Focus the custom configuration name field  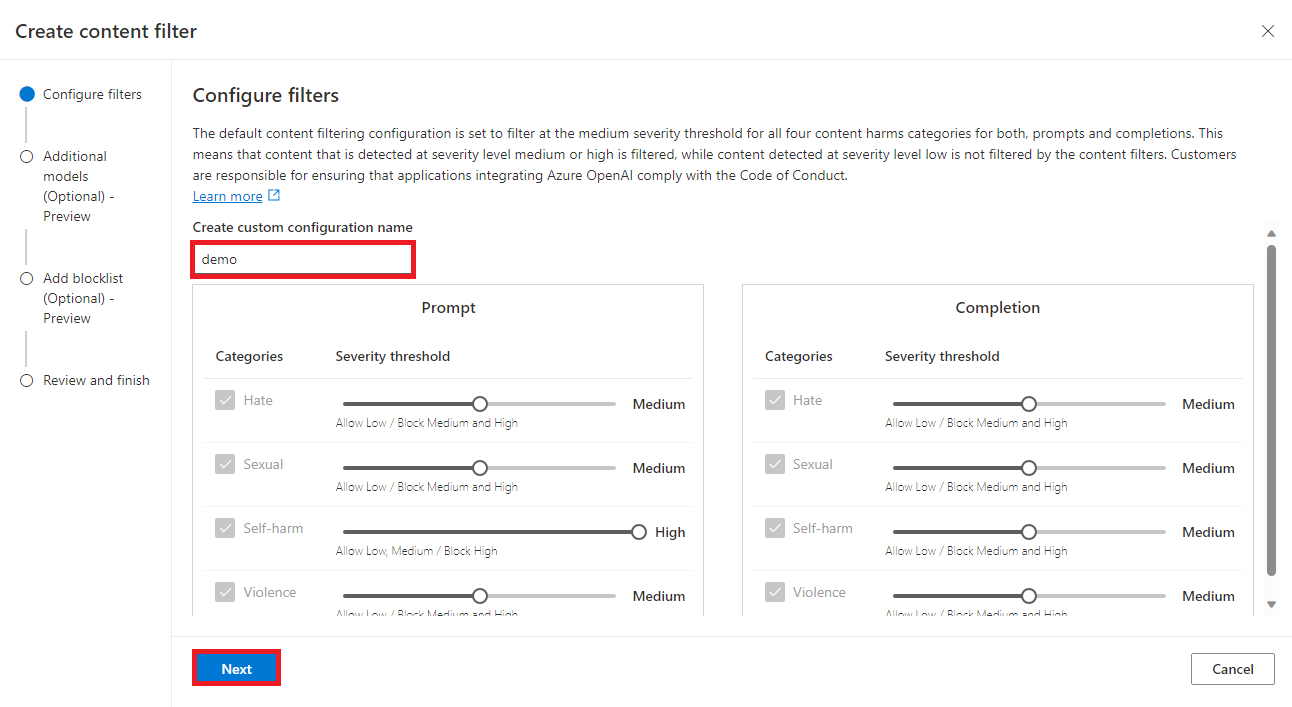coord(302,259)
